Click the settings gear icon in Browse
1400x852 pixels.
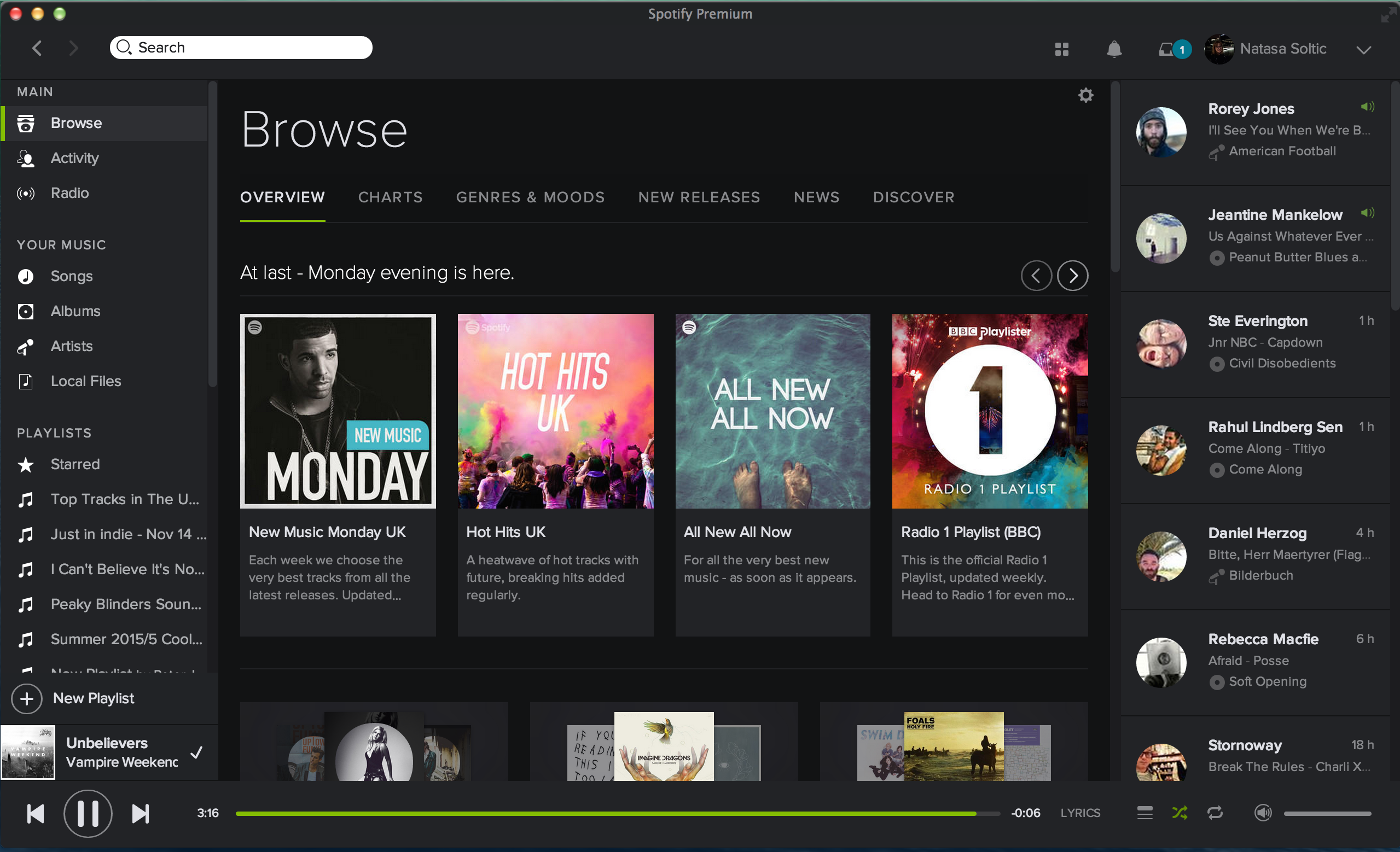1086,95
